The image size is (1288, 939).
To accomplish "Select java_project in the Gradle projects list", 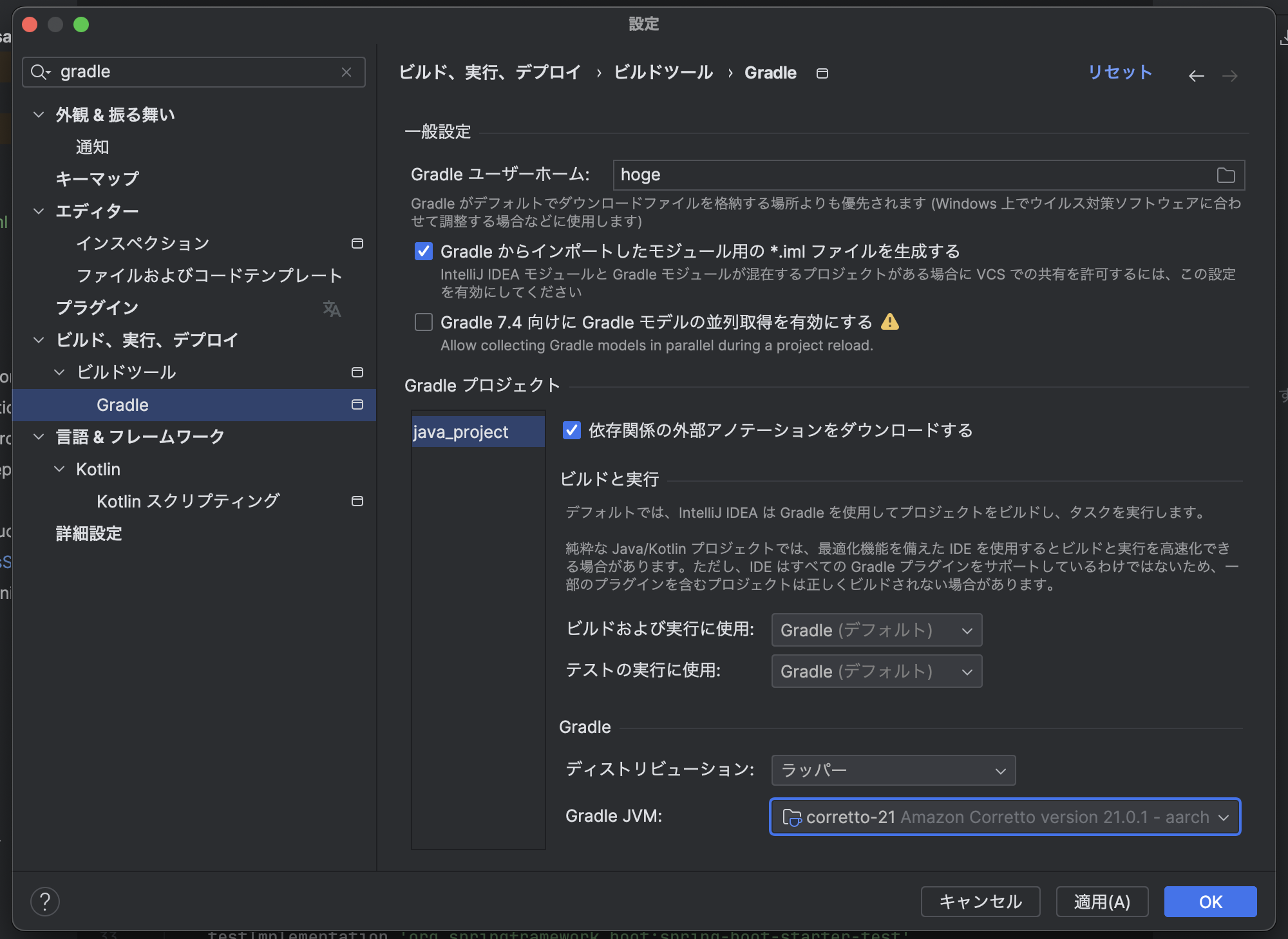I will 477,431.
